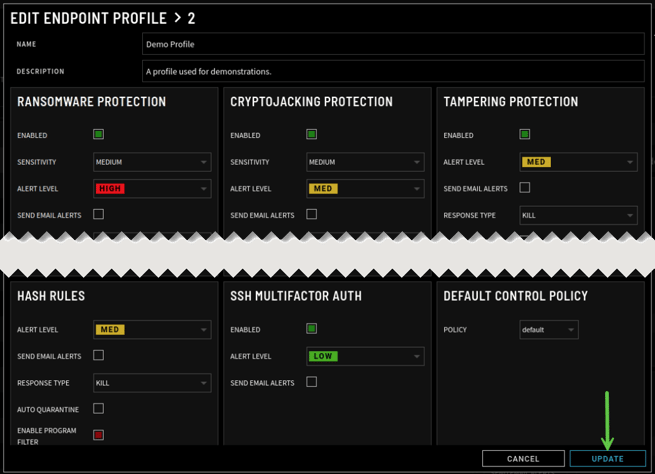The height and width of the screenshot is (474, 655).
Task: Enable Send Email Alerts for Tampering Protection
Action: (525, 188)
